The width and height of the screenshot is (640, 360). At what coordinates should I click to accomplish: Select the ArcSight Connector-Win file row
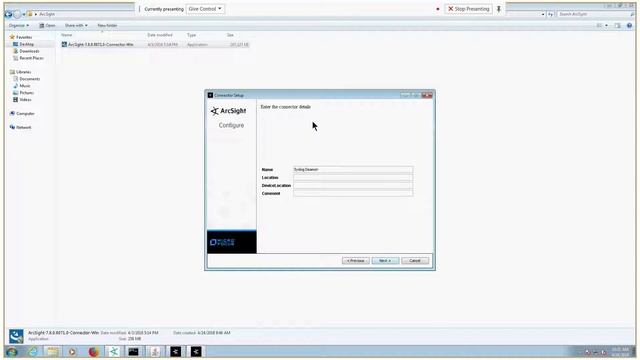tap(155, 44)
